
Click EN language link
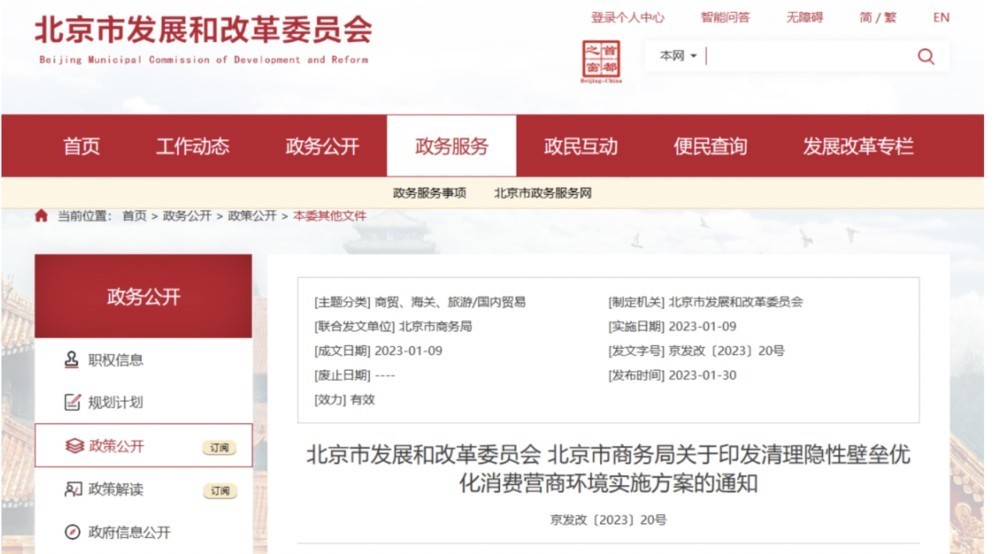941,18
